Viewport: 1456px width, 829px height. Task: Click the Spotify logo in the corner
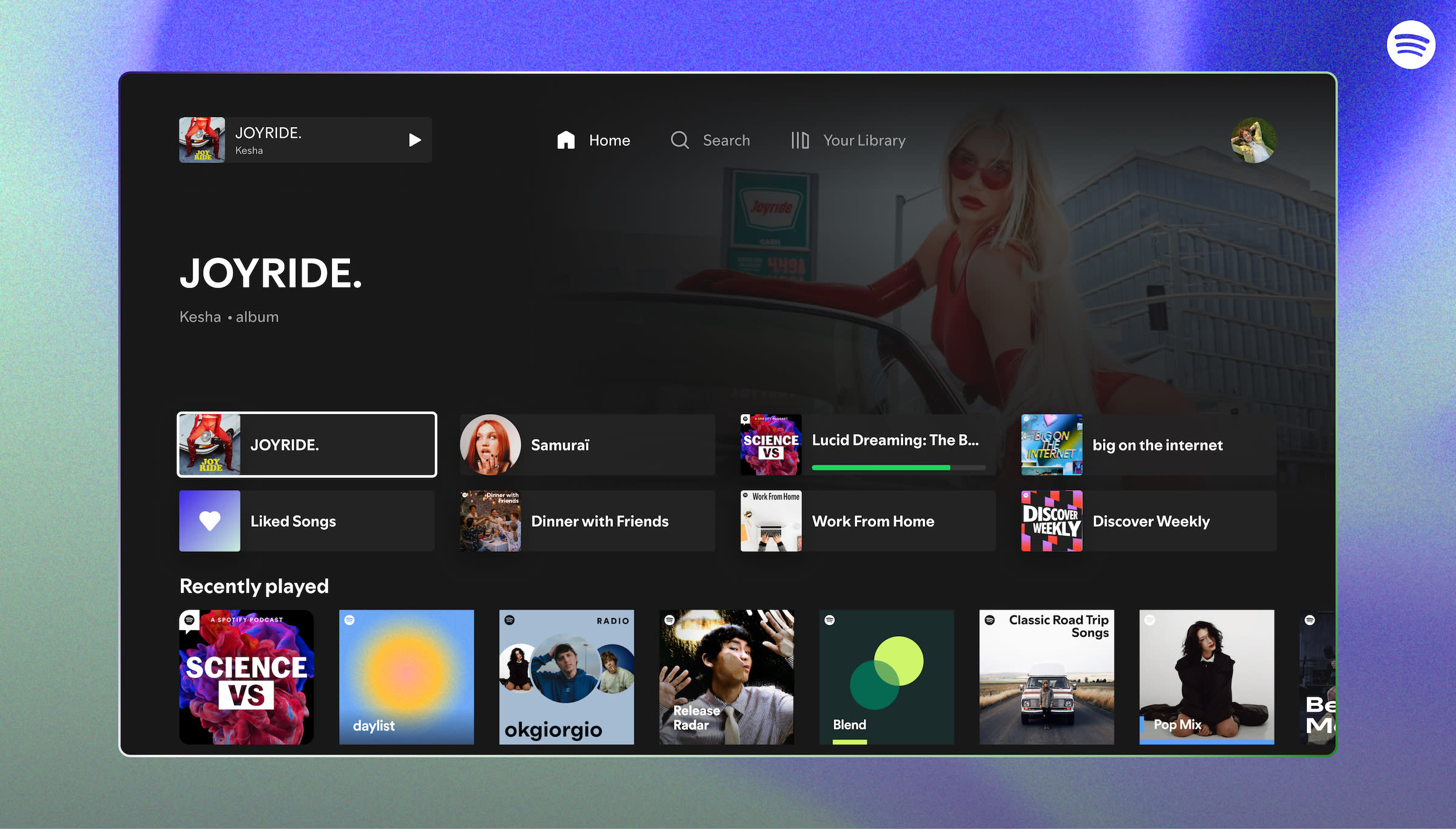[1411, 44]
